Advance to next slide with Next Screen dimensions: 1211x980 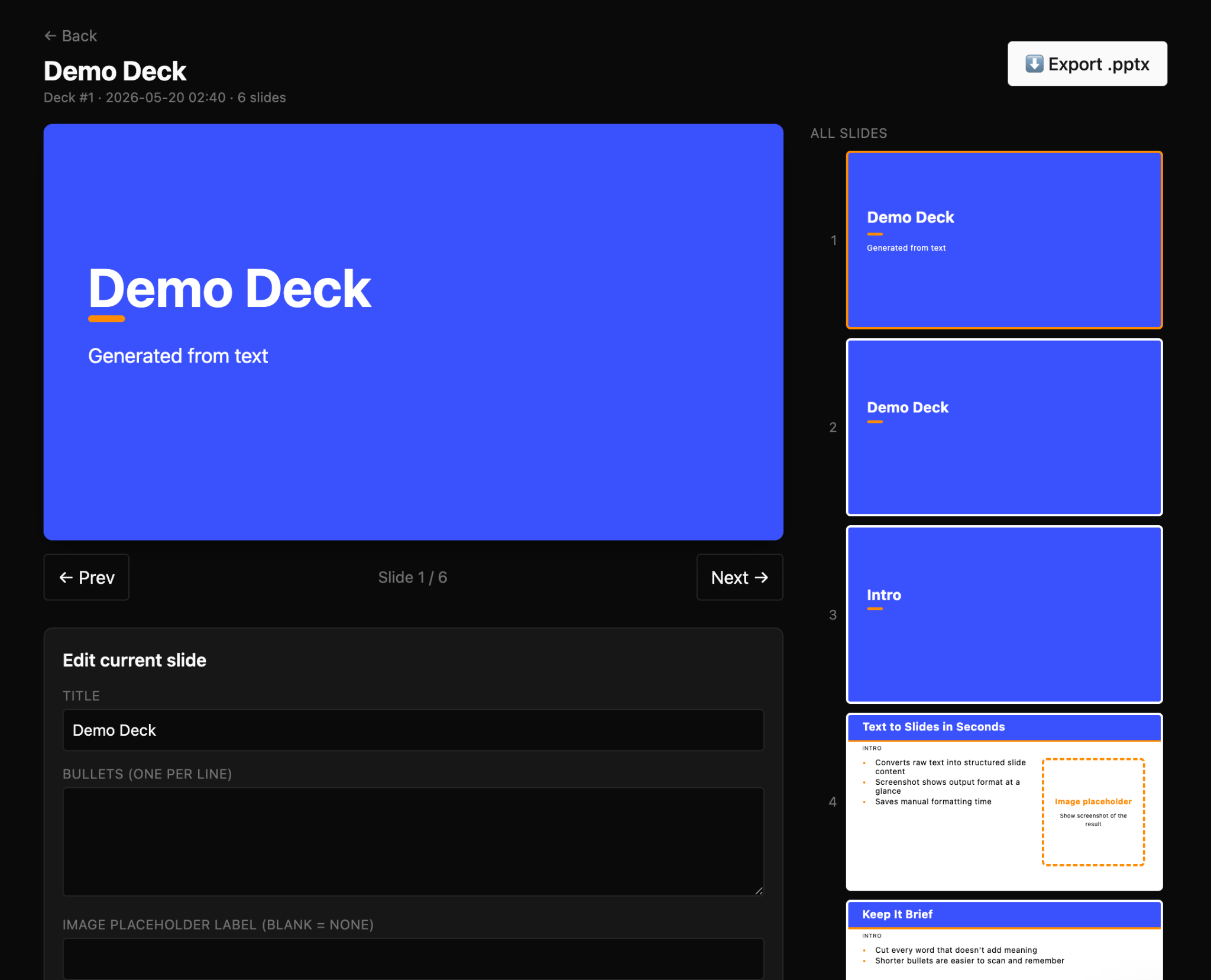(739, 577)
